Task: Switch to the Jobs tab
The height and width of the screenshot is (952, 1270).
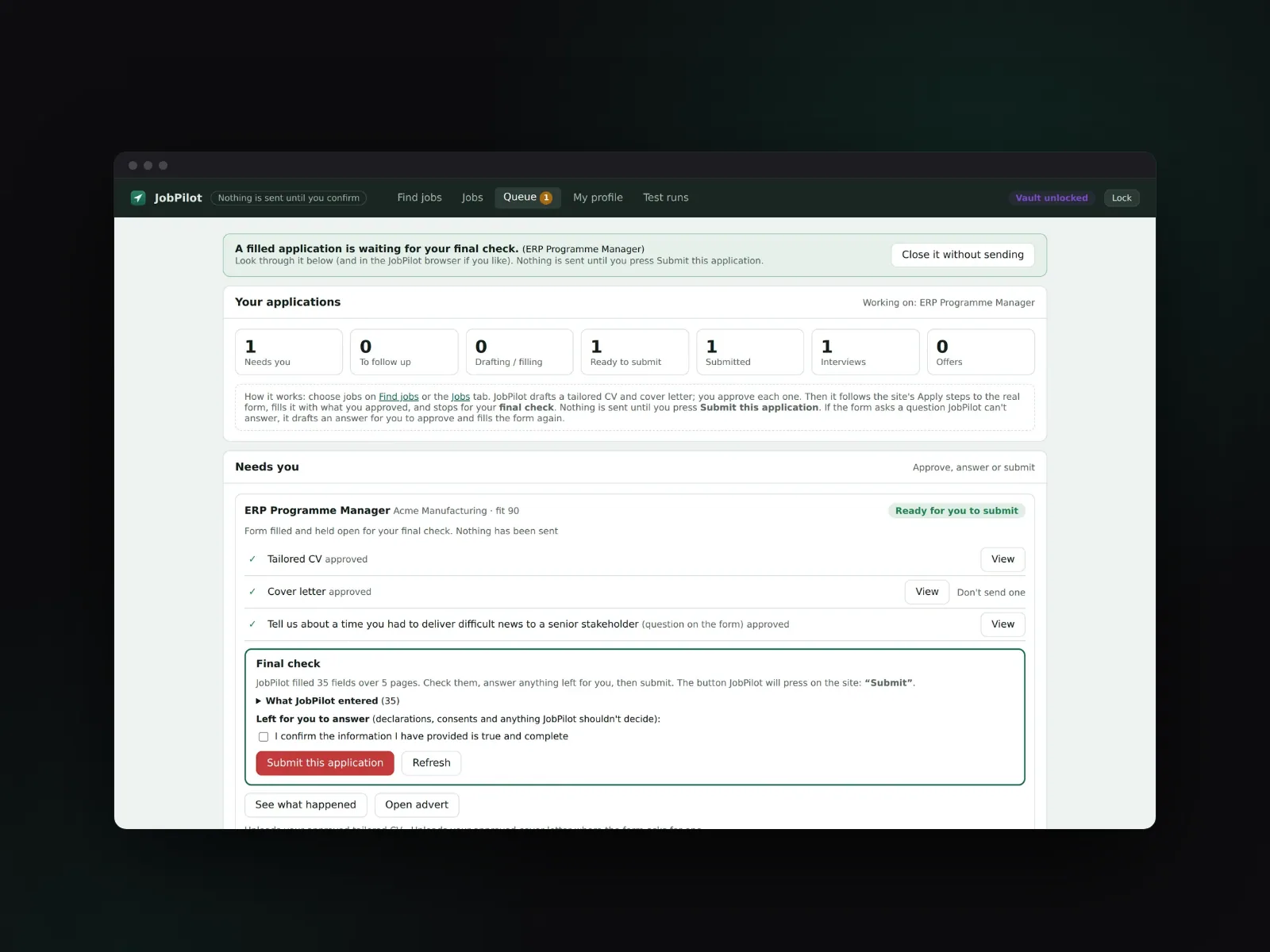Action: [x=472, y=198]
